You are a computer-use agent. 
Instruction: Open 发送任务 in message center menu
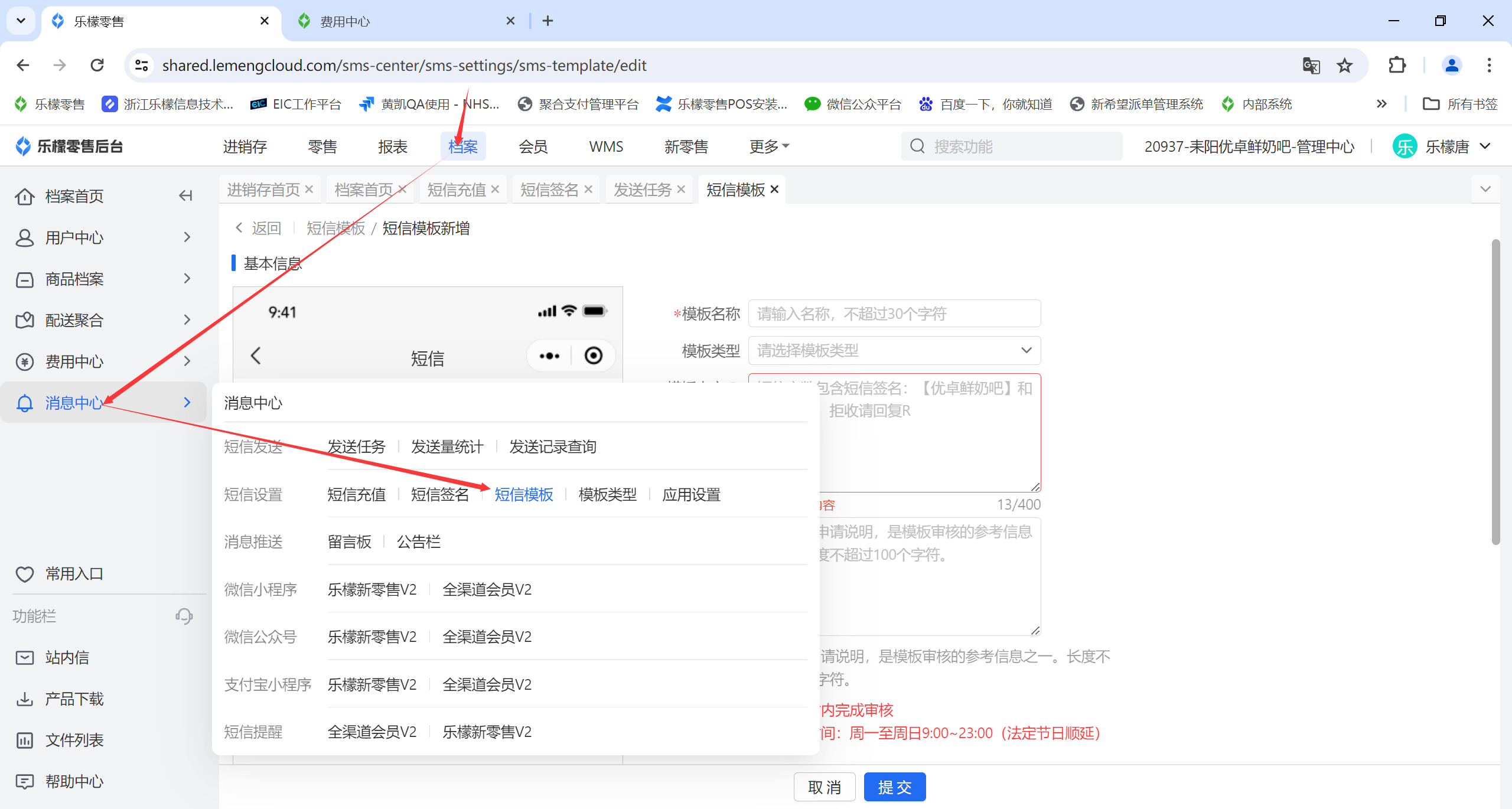[x=357, y=446]
